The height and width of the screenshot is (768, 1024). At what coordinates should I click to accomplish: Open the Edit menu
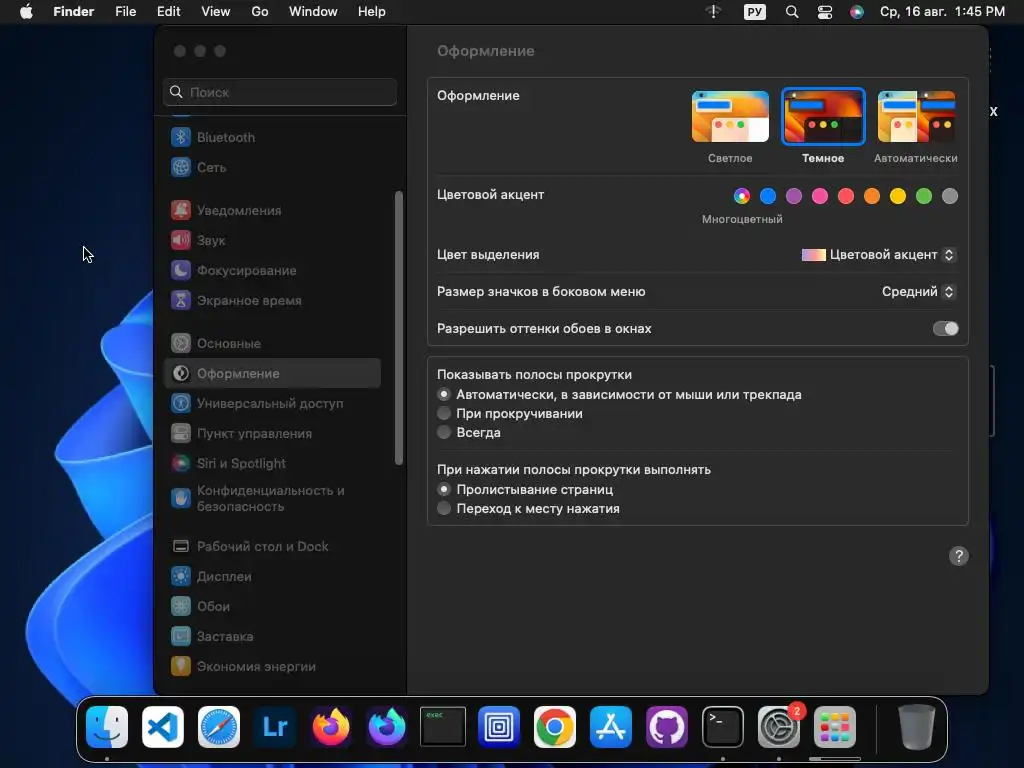tap(168, 12)
